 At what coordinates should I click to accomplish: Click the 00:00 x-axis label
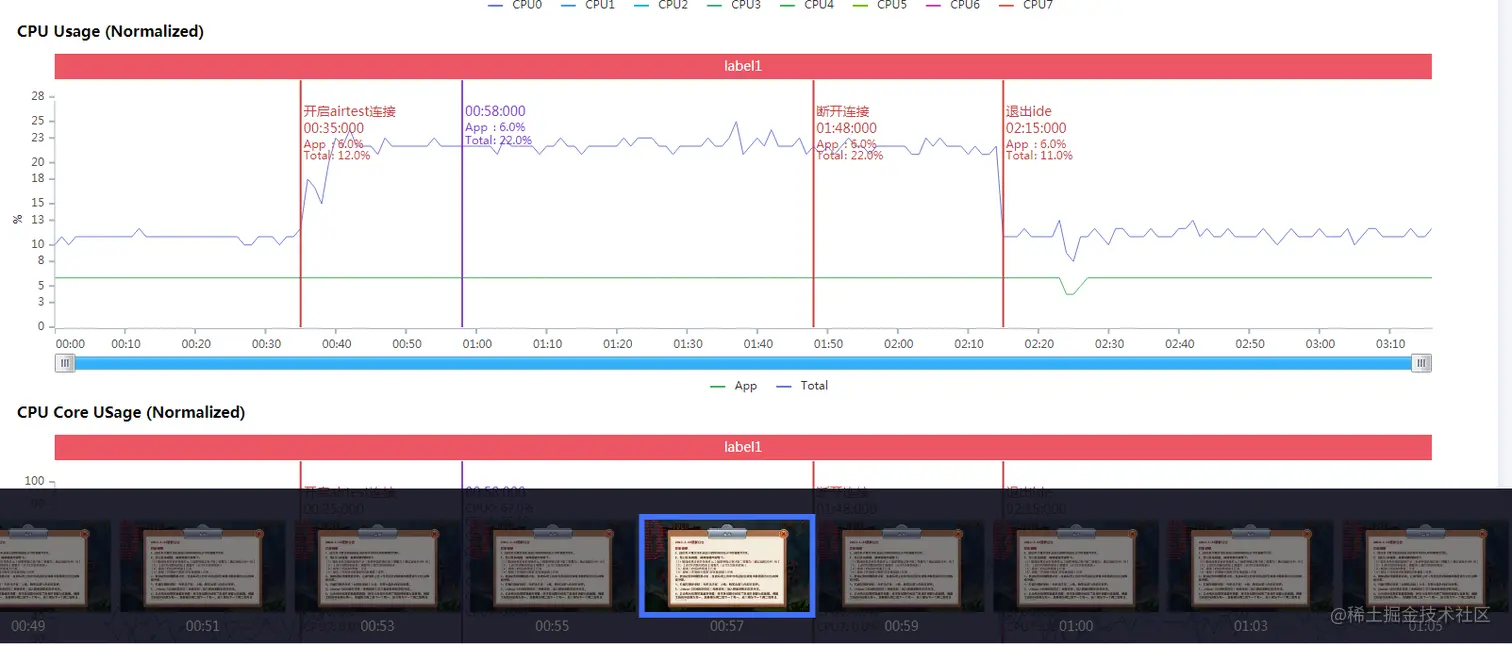click(70, 344)
